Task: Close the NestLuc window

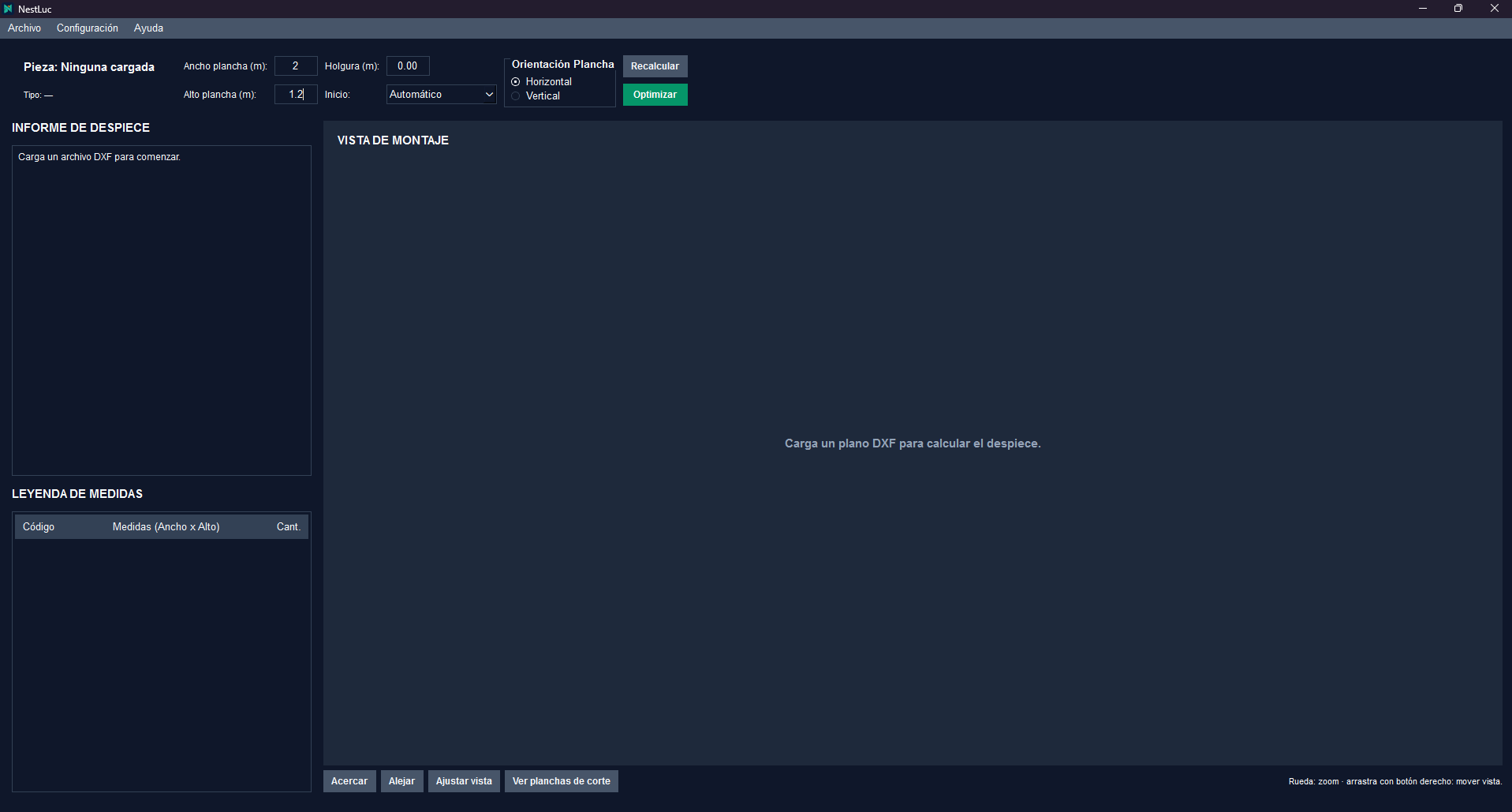Action: coord(1494,9)
